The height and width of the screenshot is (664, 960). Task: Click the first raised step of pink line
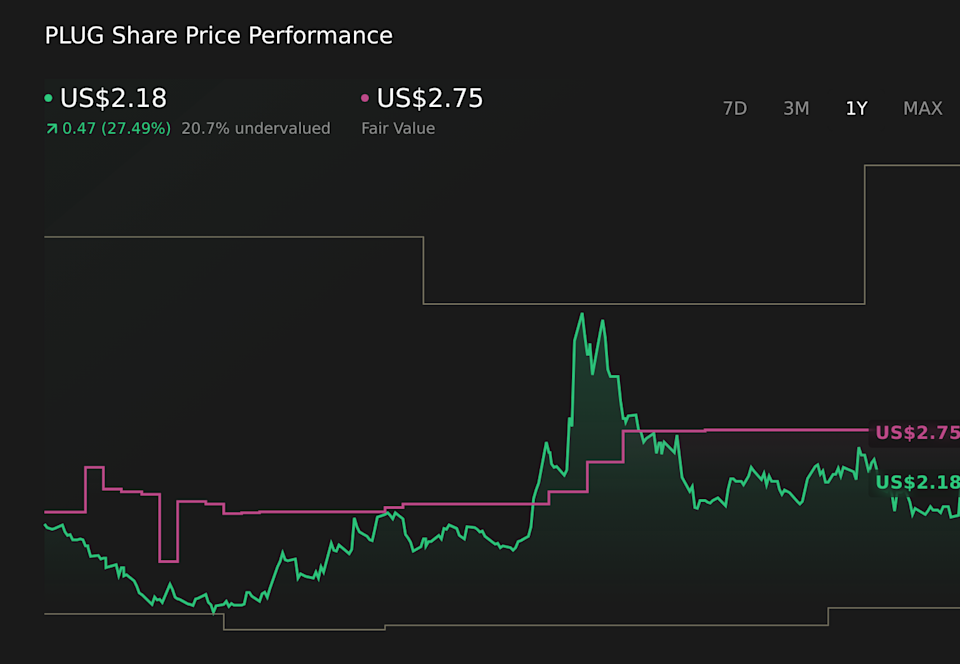(94, 467)
